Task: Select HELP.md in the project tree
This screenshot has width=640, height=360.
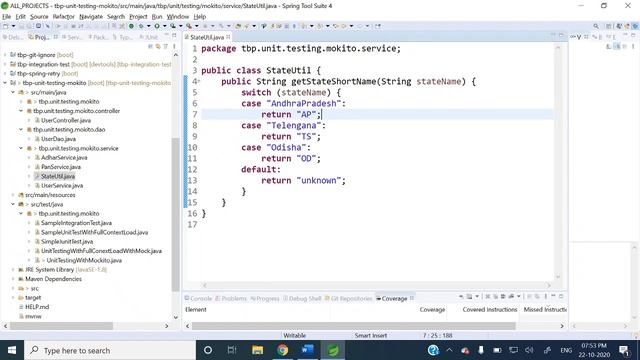Action: pos(37,307)
